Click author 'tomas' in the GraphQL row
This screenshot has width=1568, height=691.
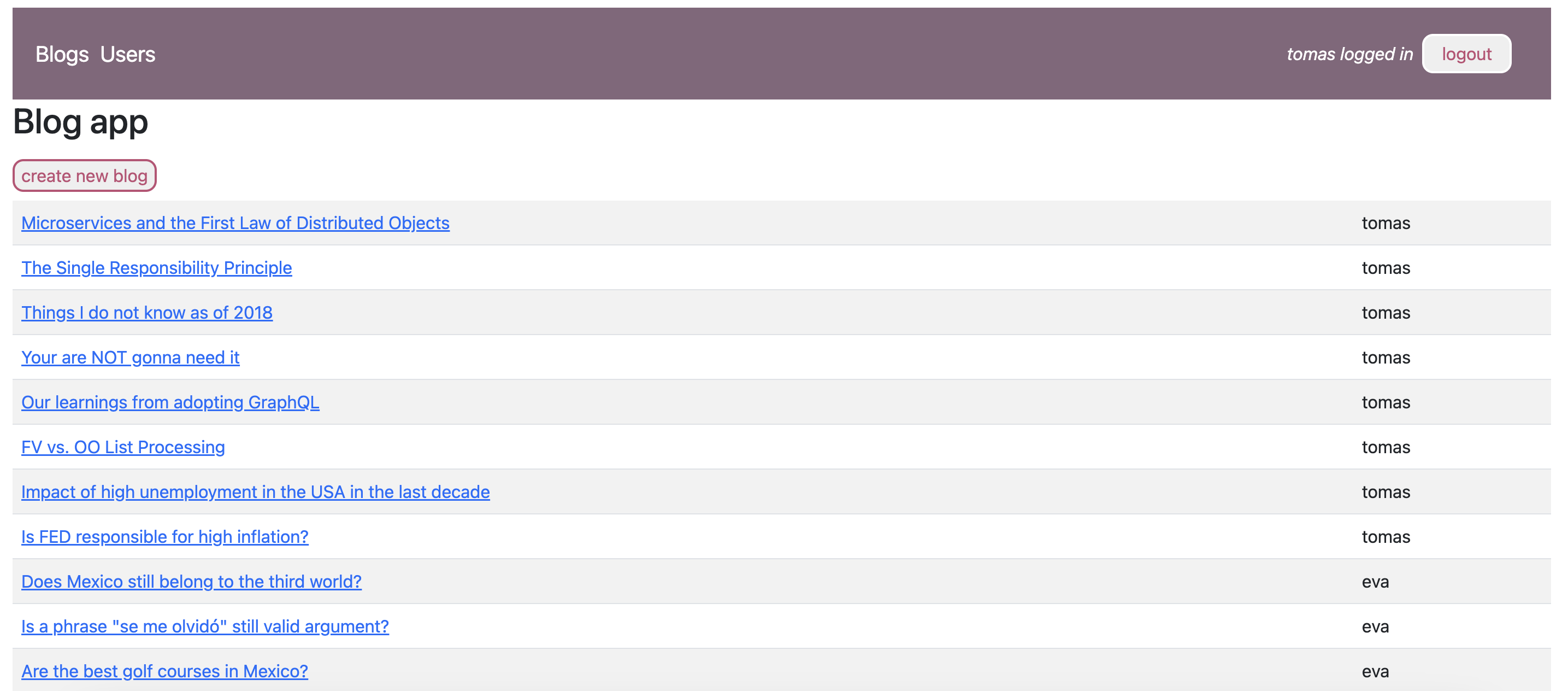coord(1386,402)
